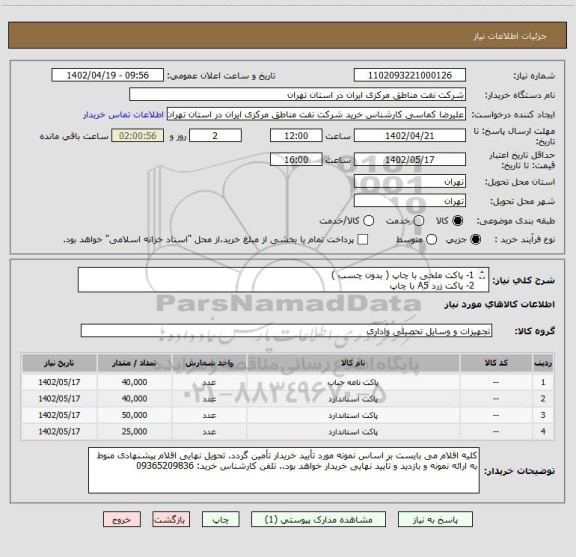Click the validity time field 16:00
This screenshot has height=557, width=576.
[x=296, y=159]
